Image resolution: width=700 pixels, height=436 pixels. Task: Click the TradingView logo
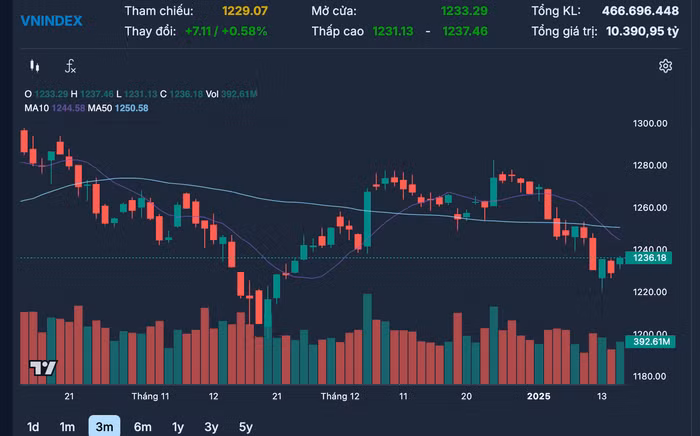tap(43, 368)
